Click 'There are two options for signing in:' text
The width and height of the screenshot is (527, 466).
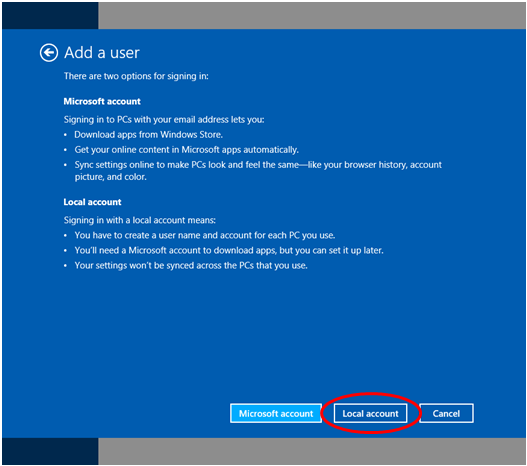tap(136, 76)
